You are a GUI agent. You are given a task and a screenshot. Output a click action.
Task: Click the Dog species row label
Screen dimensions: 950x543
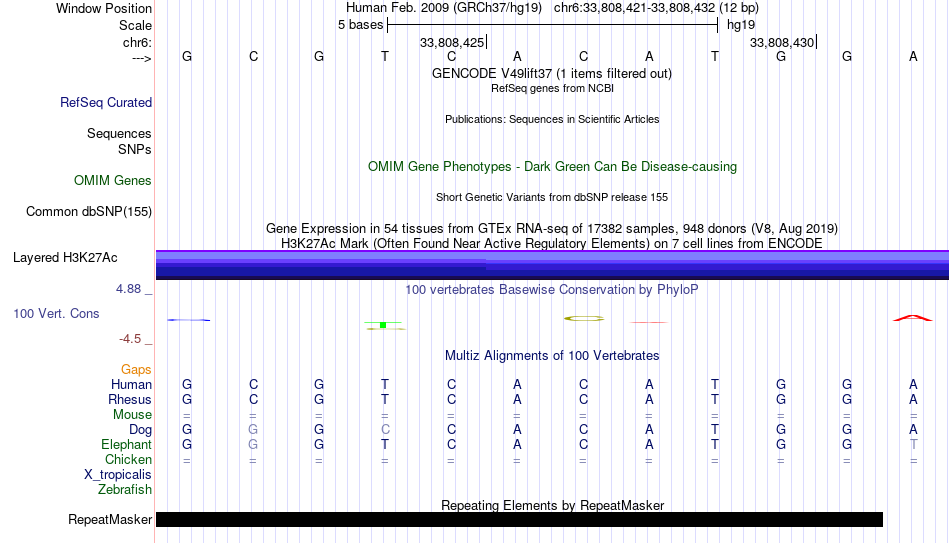(140, 430)
